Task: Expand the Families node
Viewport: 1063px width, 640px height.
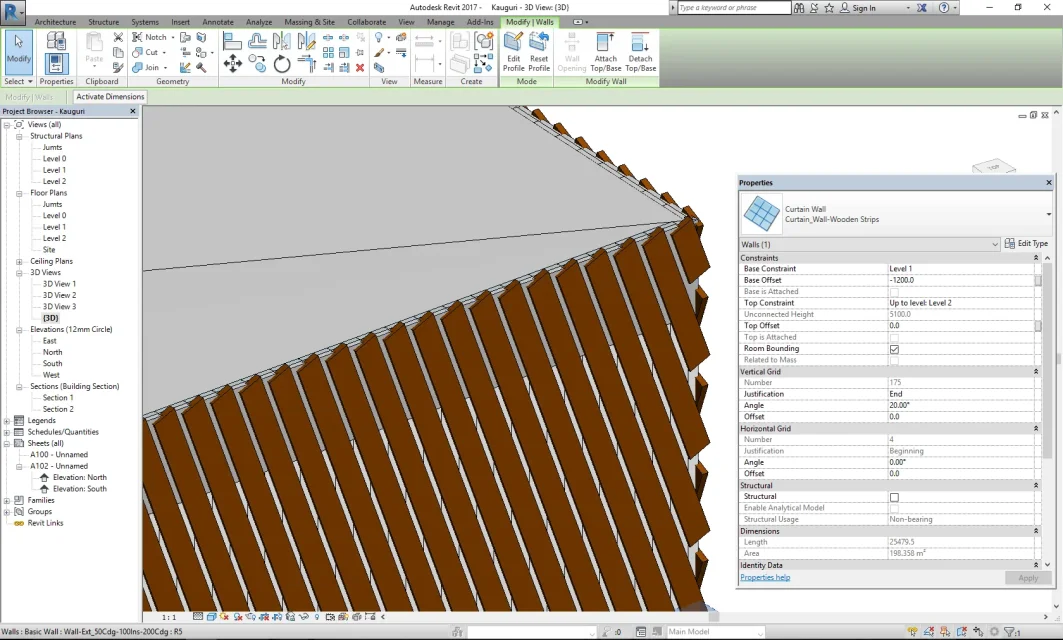Action: [7, 500]
